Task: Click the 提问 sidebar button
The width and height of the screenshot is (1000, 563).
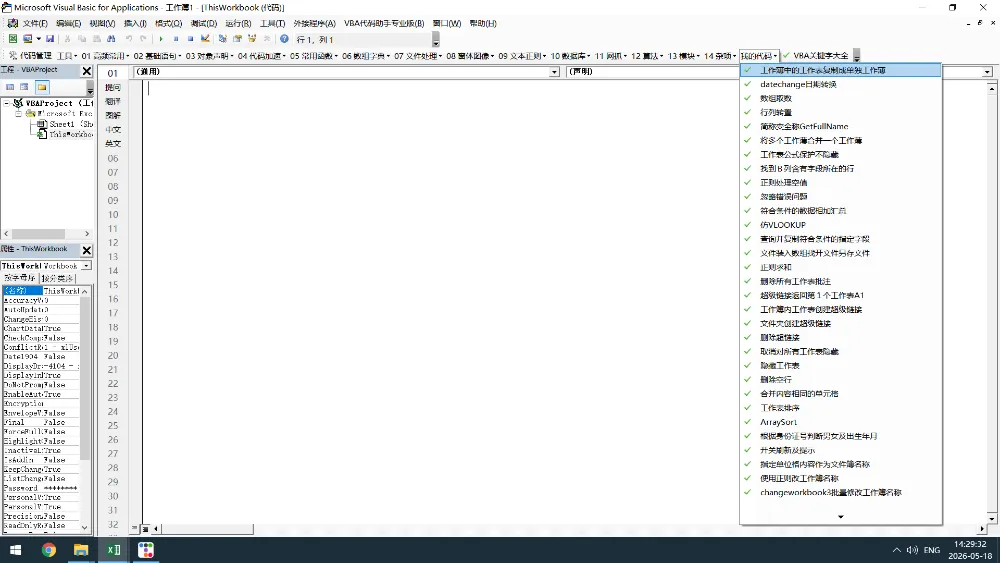Action: point(113,87)
